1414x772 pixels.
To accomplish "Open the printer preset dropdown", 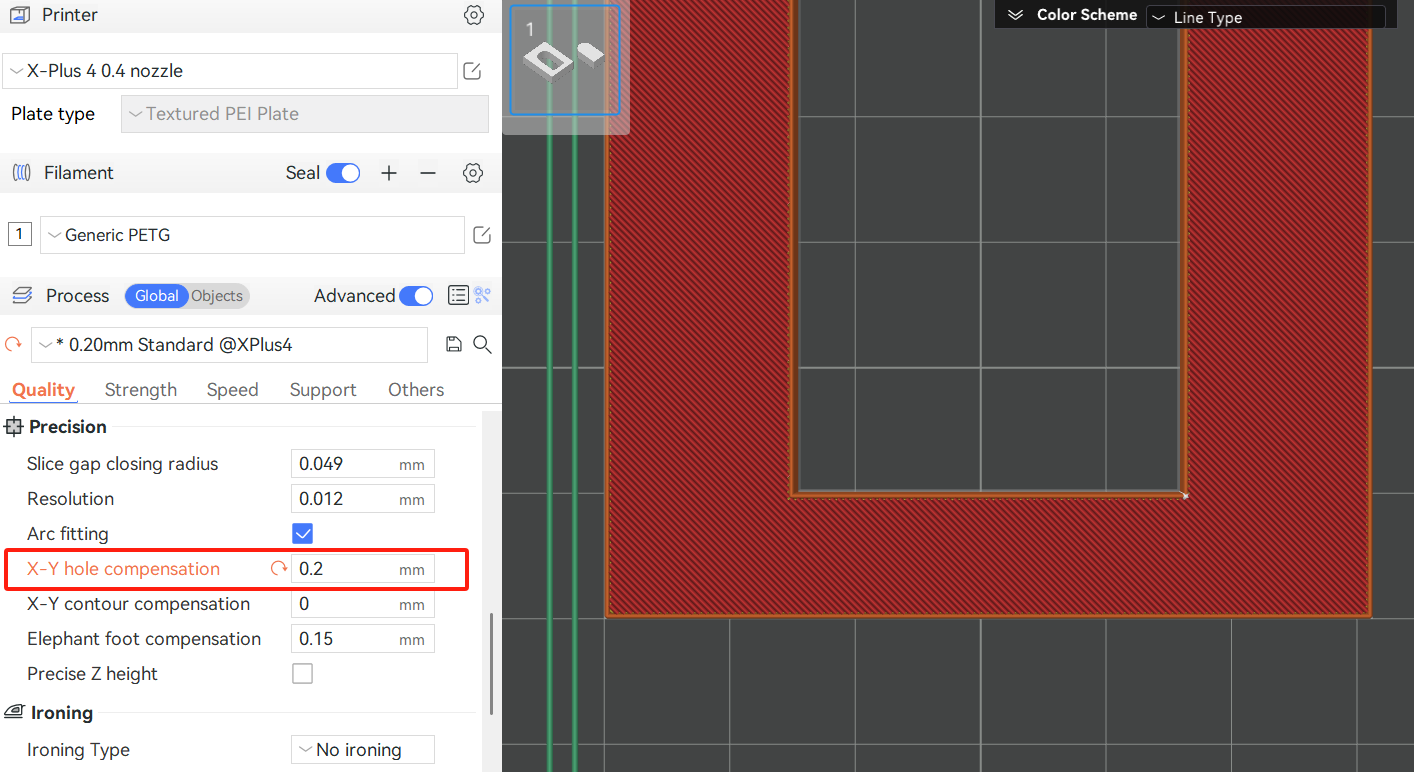I will coord(230,71).
